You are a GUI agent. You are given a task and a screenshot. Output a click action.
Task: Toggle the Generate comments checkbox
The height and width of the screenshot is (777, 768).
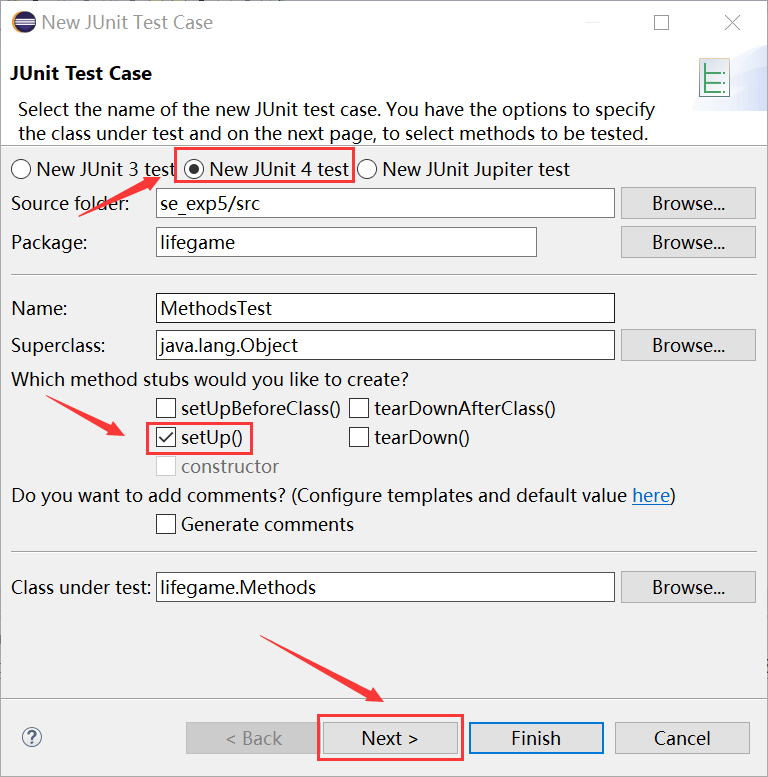(166, 524)
